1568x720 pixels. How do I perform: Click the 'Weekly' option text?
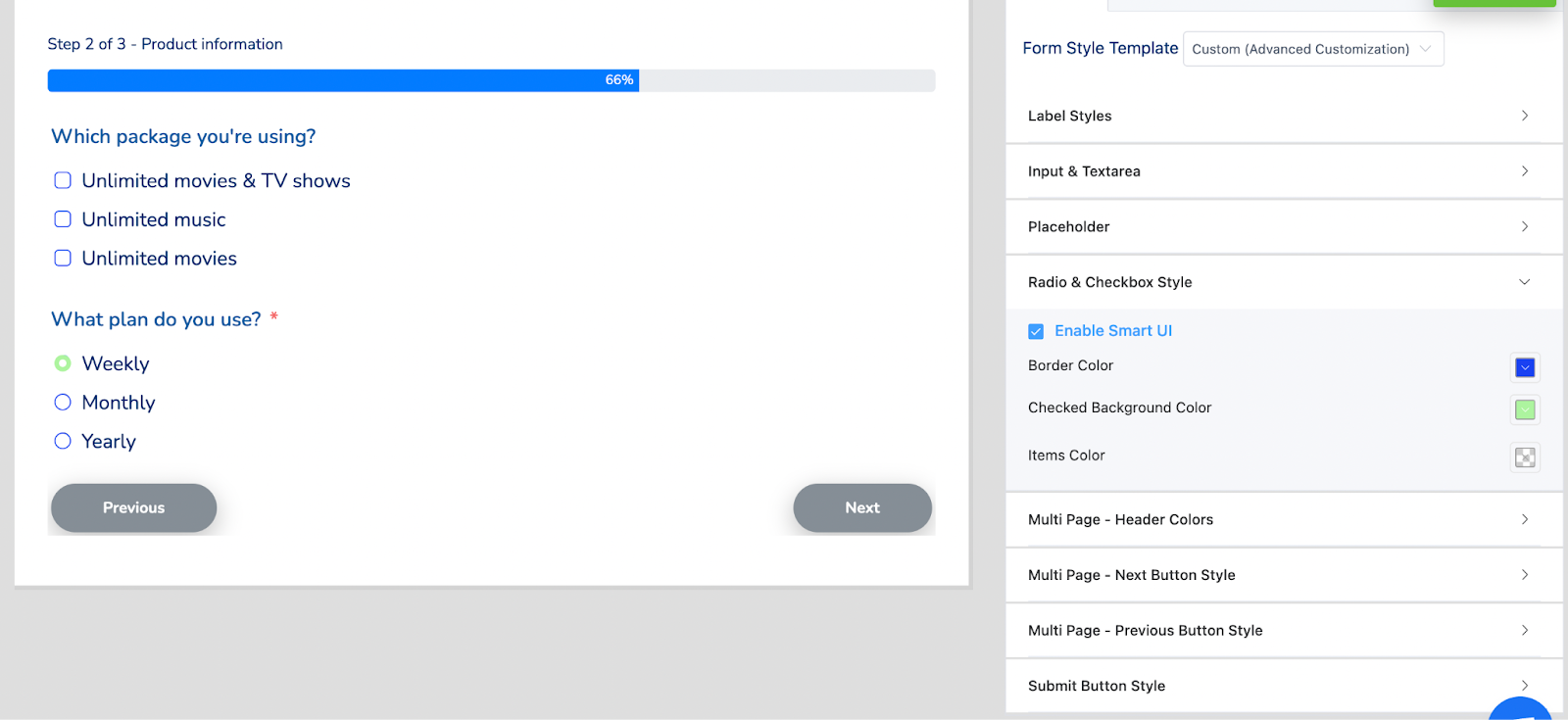tap(116, 363)
